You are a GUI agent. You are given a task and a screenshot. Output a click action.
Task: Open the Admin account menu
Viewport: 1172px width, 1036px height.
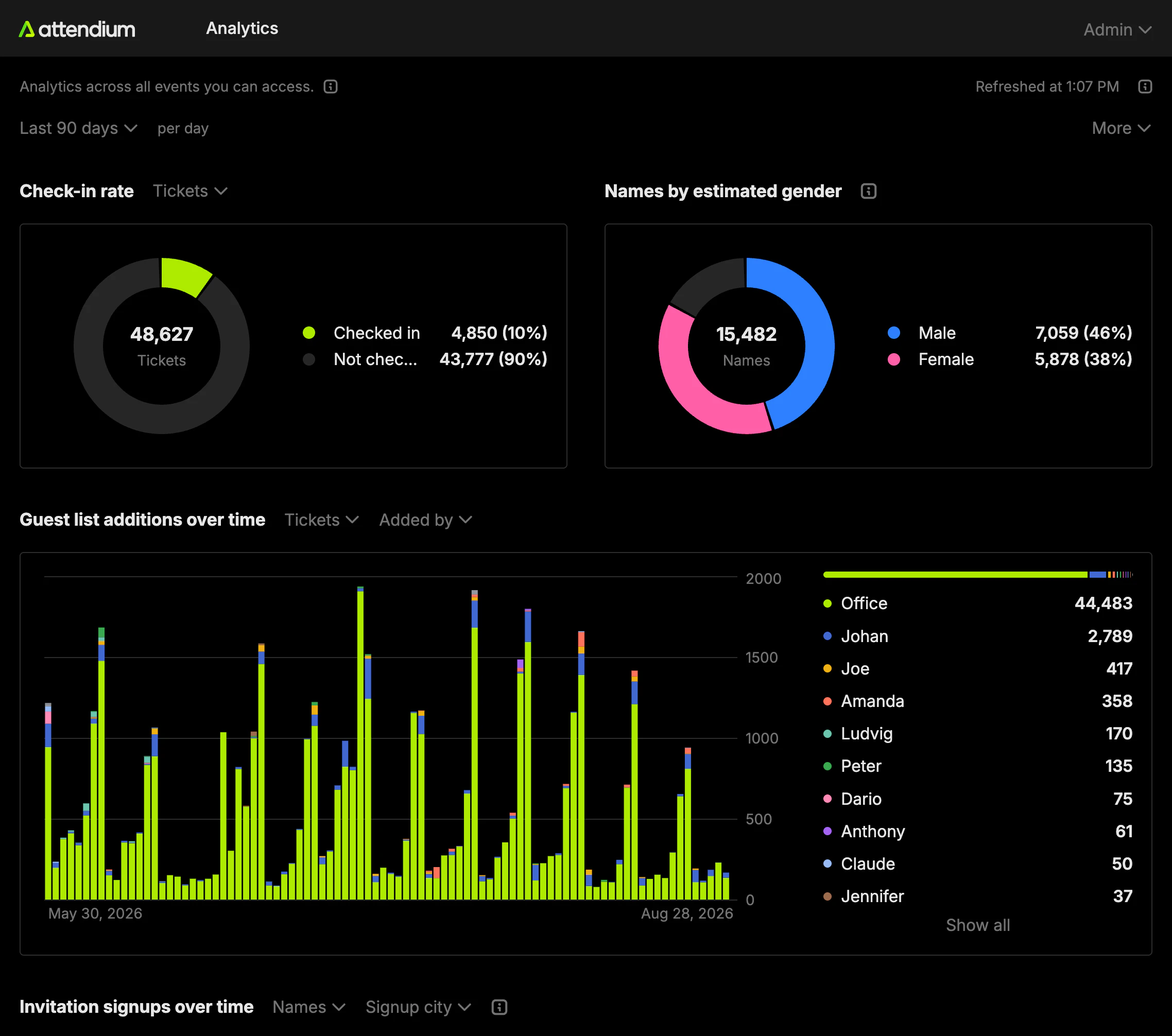coord(1117,29)
